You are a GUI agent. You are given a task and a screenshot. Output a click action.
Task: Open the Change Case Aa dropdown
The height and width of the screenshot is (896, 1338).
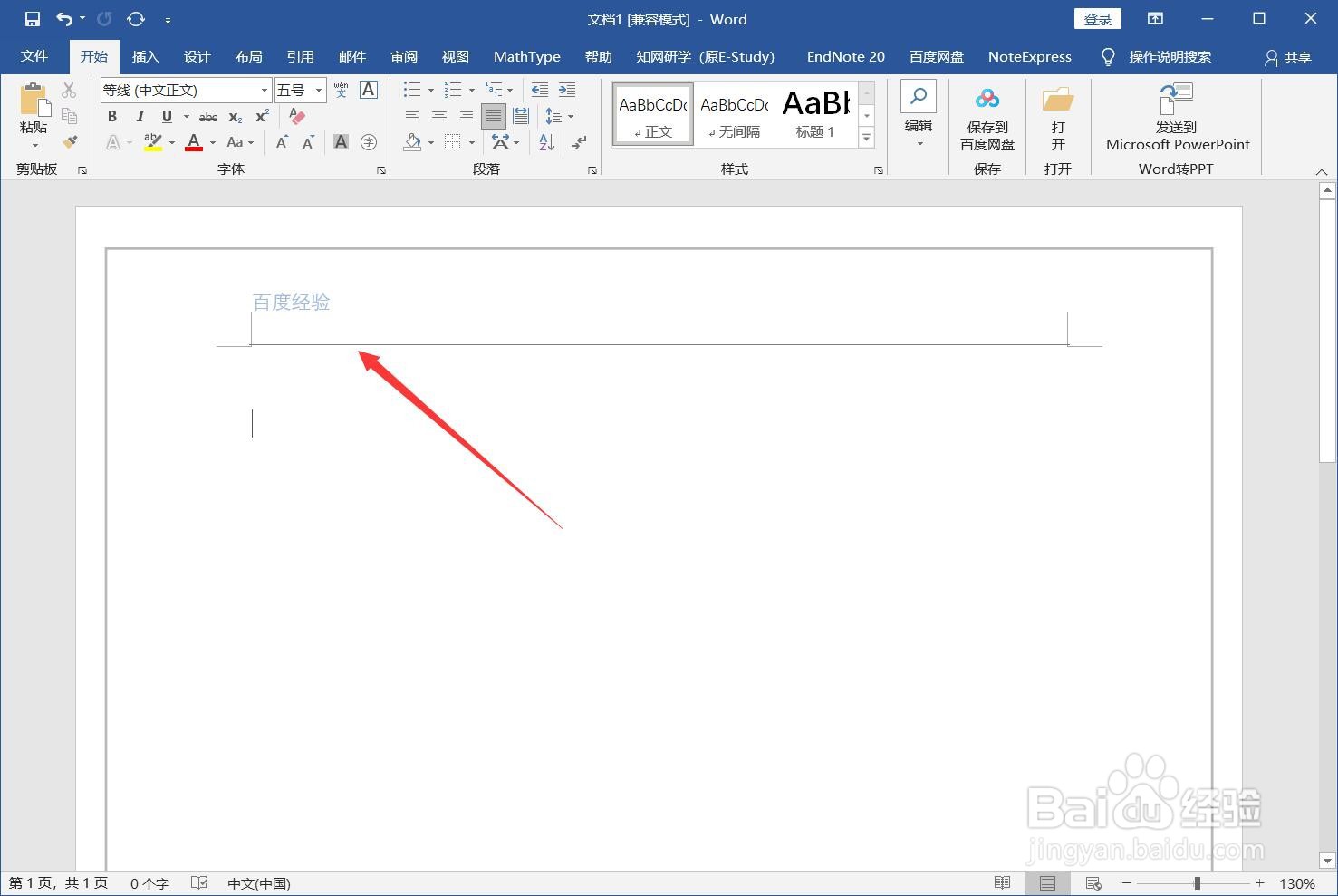[240, 142]
